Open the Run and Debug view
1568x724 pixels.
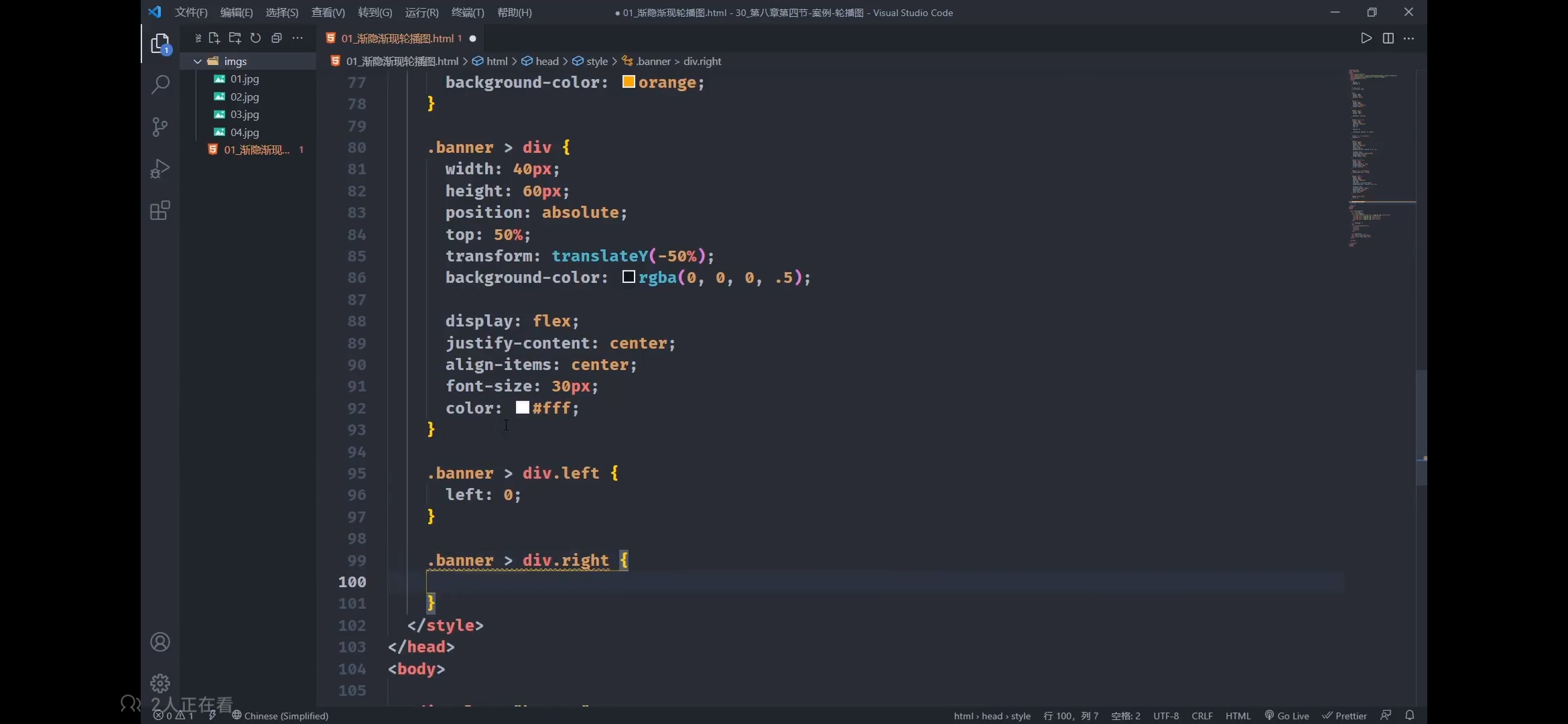point(160,168)
